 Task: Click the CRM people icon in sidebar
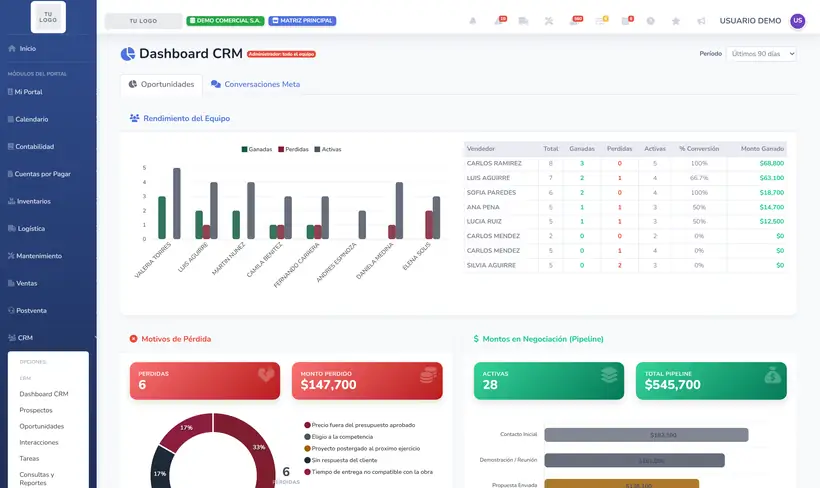[x=12, y=338]
